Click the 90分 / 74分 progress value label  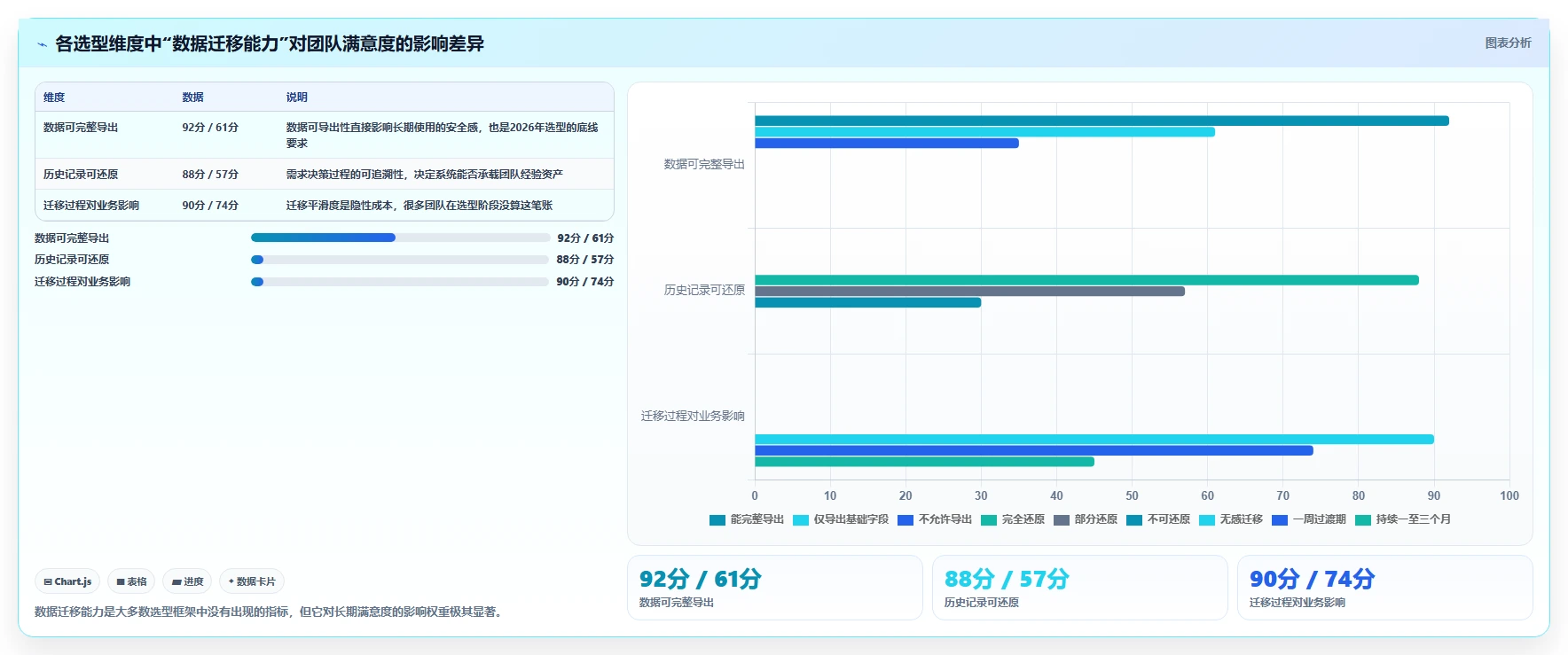pos(585,282)
